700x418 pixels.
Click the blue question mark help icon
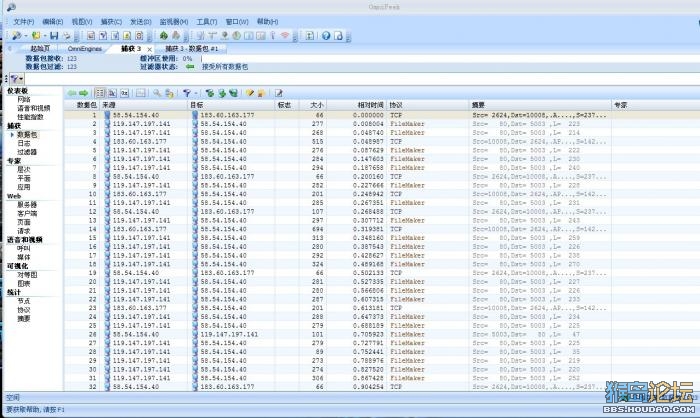click(326, 36)
